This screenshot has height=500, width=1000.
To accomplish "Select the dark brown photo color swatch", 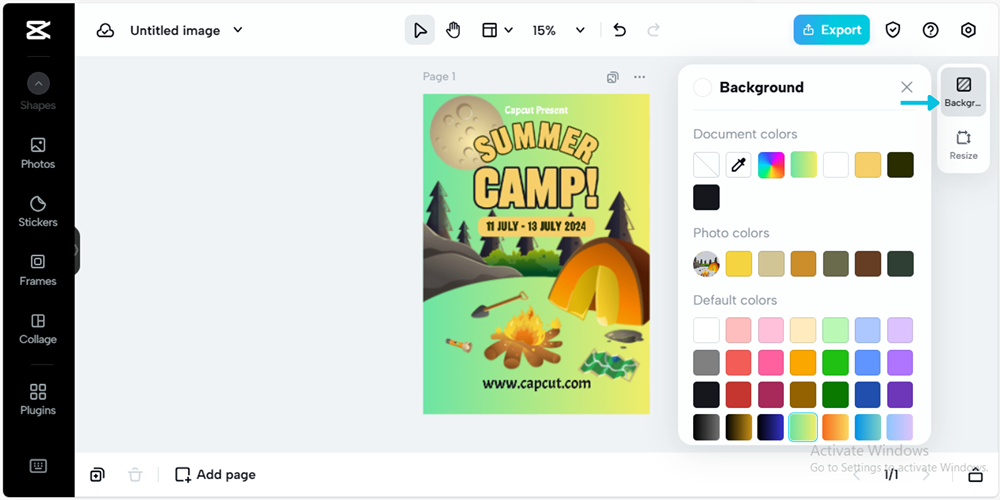I will [868, 263].
